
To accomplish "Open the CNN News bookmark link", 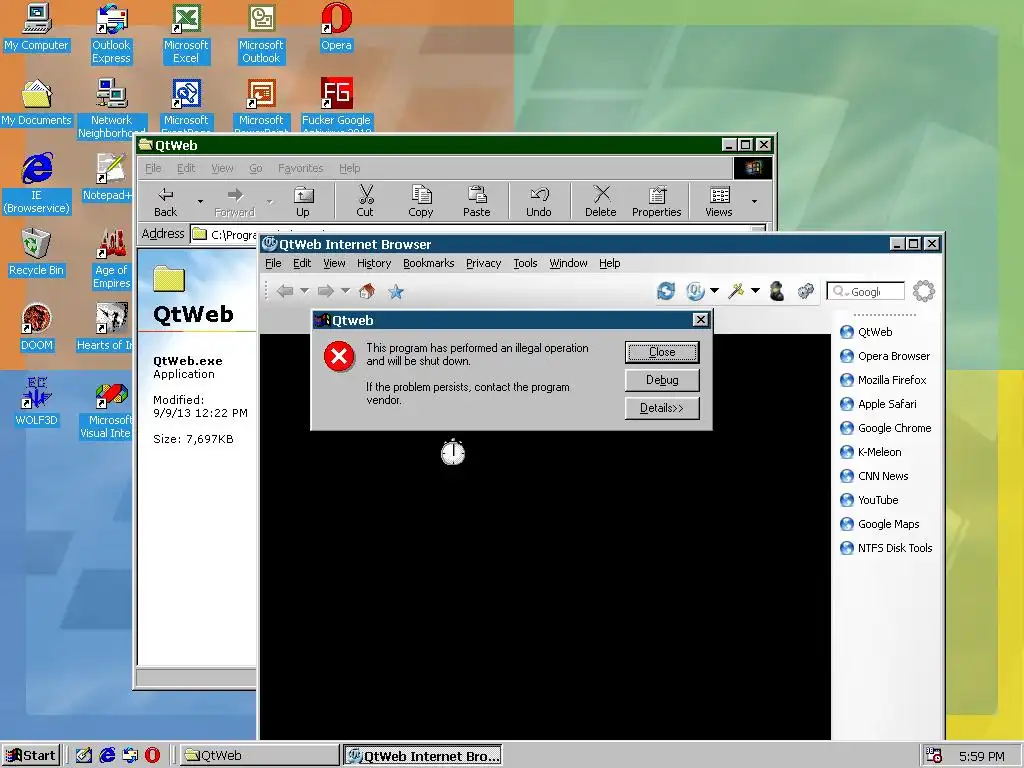I will pos(874,476).
